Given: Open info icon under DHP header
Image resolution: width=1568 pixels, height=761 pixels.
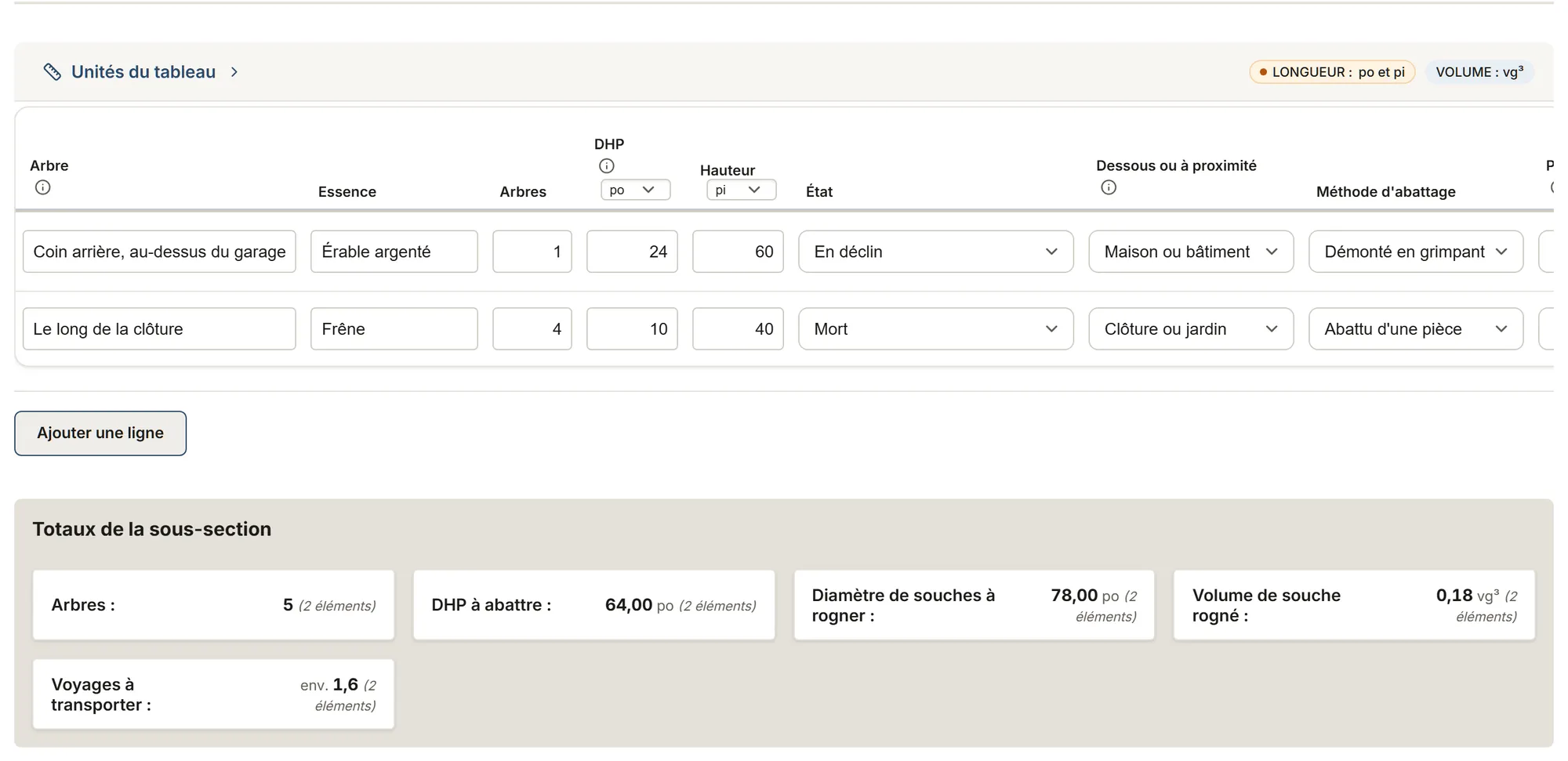Looking at the screenshot, I should (x=607, y=165).
